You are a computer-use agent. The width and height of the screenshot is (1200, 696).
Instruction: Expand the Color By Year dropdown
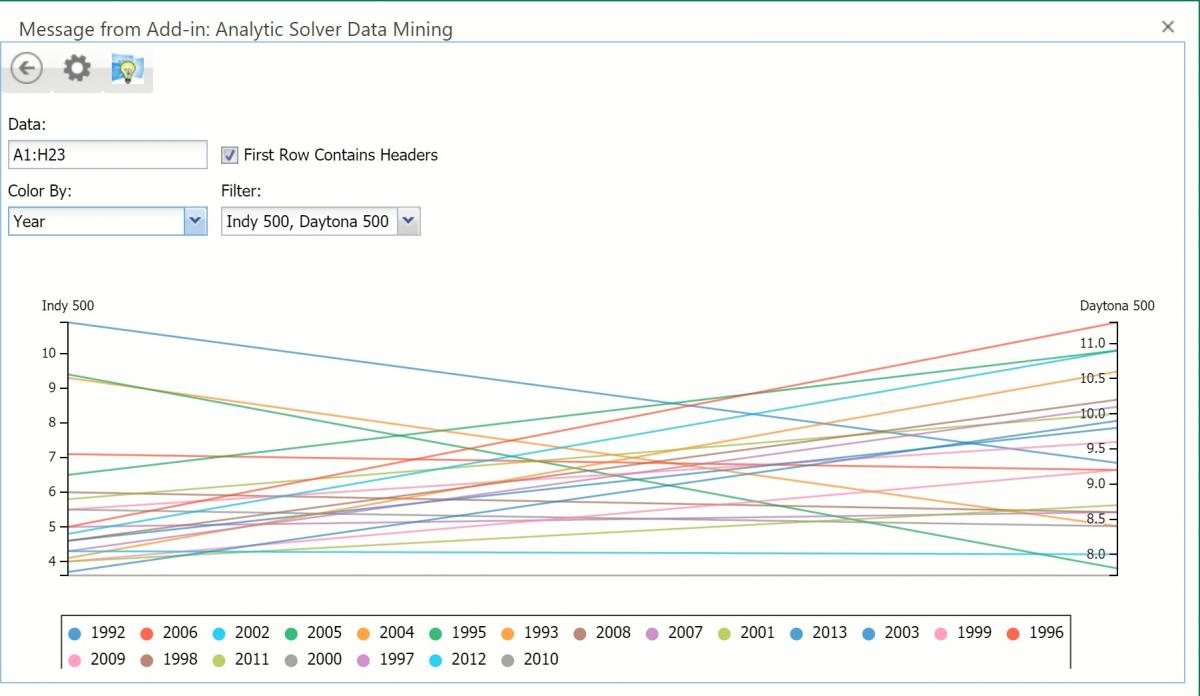[194, 221]
